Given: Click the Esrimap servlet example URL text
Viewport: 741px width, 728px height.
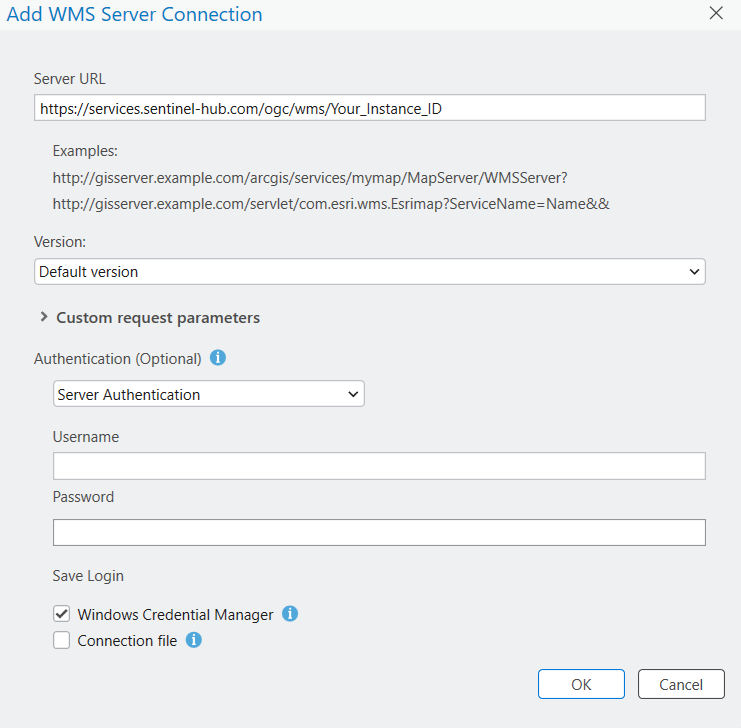Looking at the screenshot, I should point(331,204).
